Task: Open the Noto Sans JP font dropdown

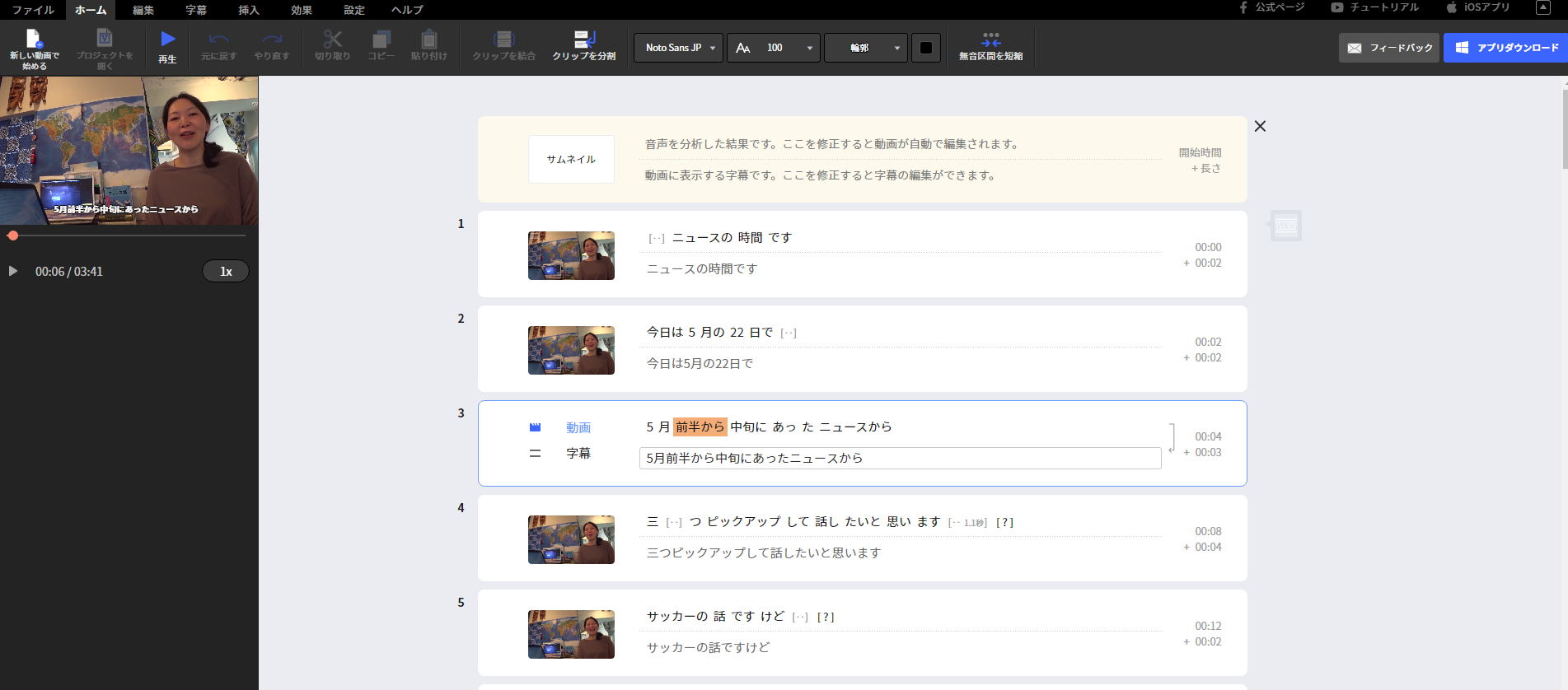Action: pyautogui.click(x=678, y=48)
